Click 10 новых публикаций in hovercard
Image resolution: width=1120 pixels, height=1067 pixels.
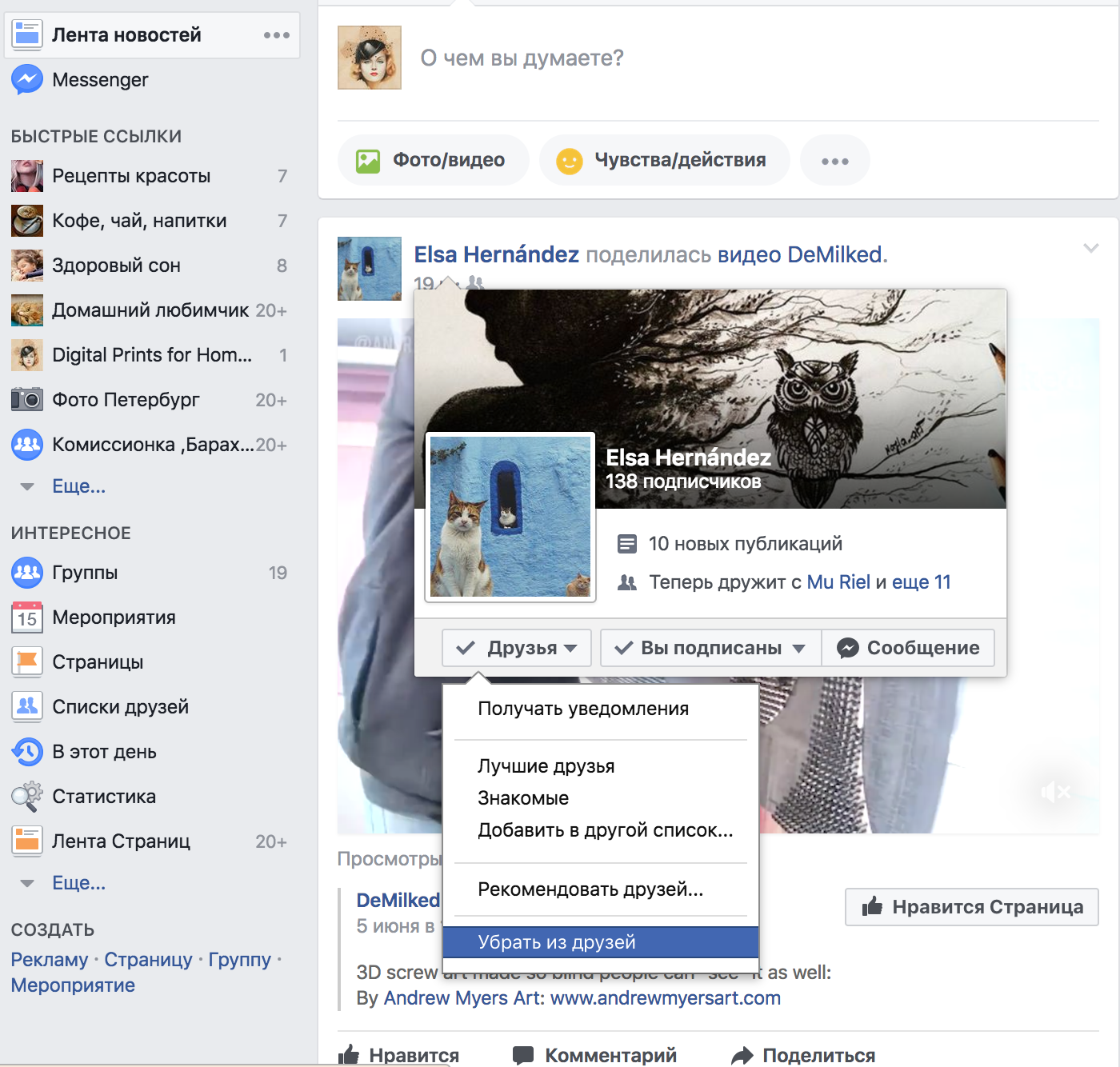pos(745,544)
